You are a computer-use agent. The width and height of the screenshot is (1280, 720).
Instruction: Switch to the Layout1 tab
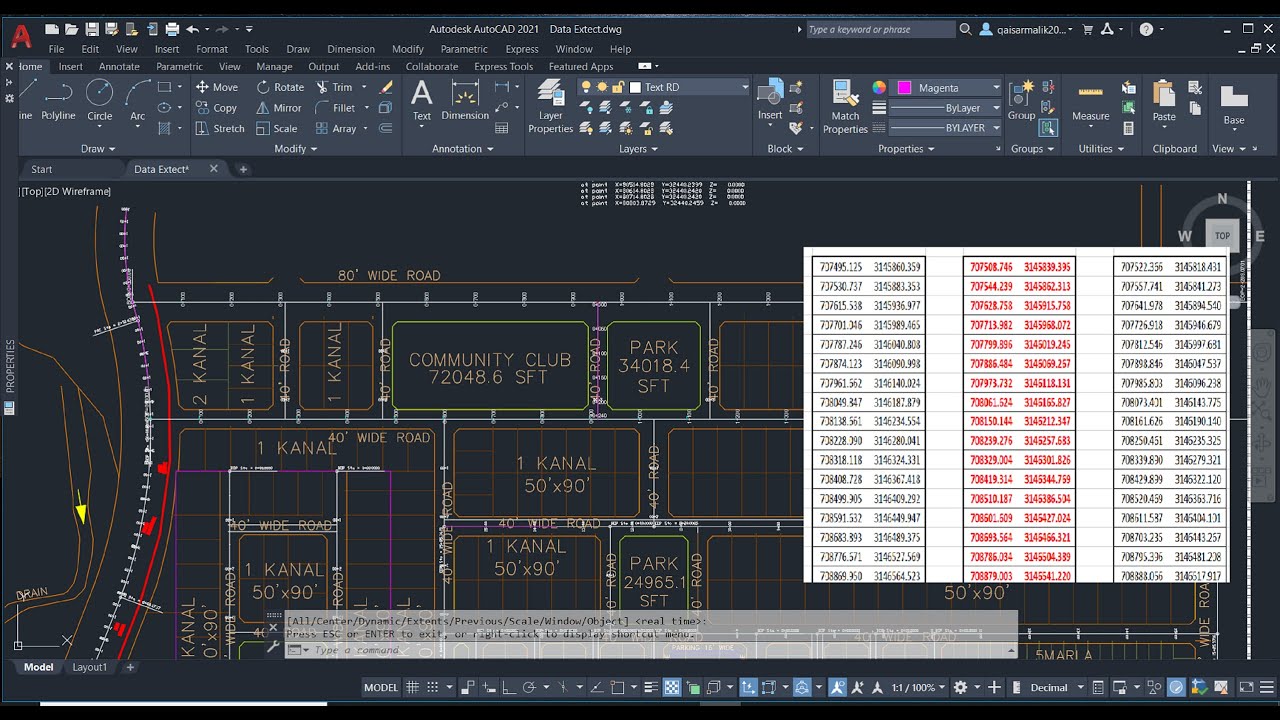(89, 667)
